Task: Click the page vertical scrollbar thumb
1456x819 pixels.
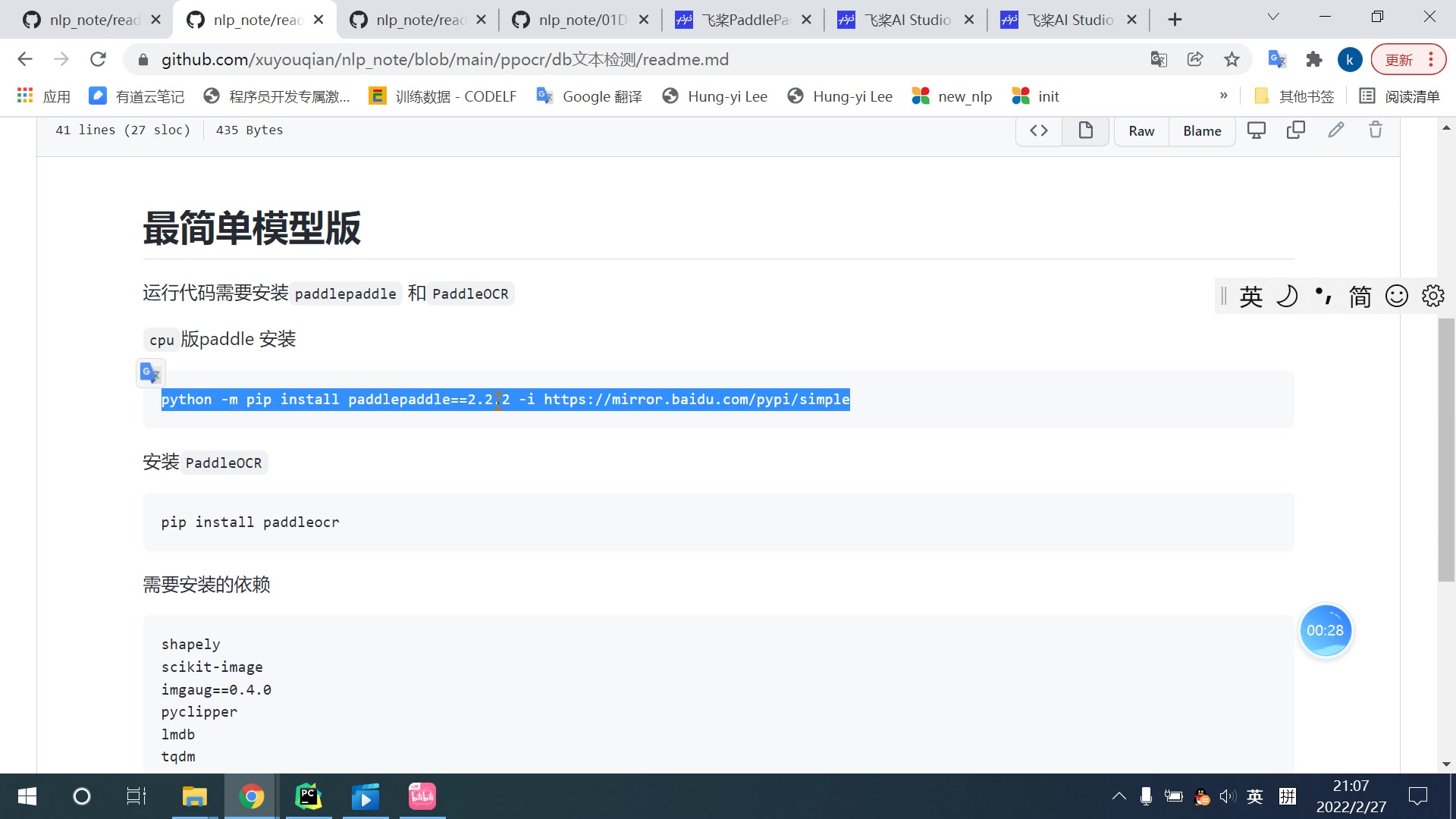Action: [1446, 450]
